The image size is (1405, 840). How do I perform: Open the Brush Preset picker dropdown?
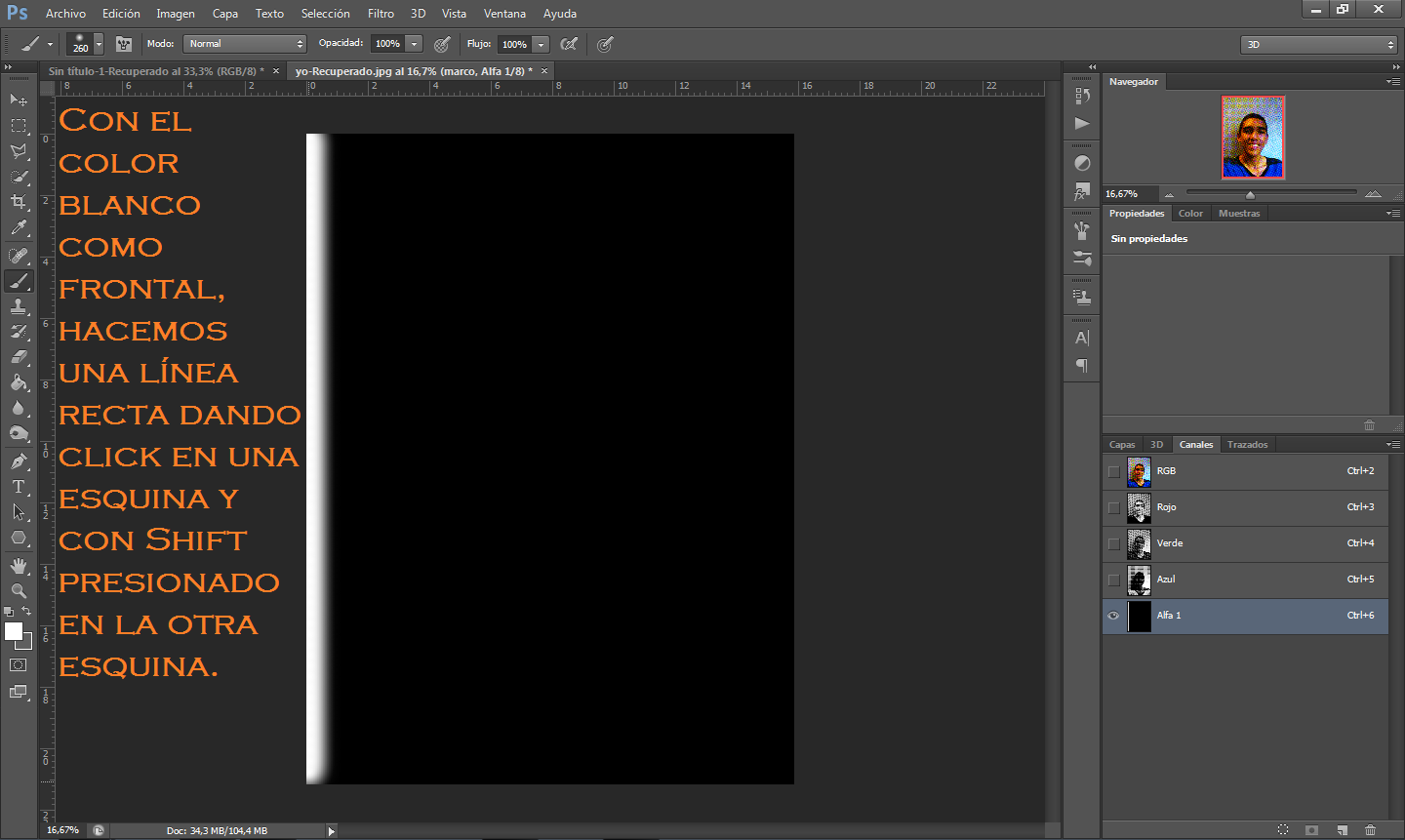[x=99, y=44]
